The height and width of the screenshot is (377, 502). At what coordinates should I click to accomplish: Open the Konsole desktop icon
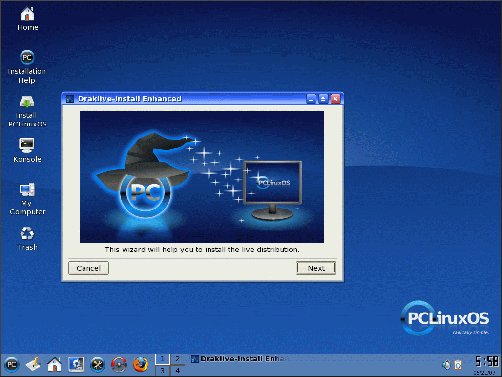[x=27, y=150]
